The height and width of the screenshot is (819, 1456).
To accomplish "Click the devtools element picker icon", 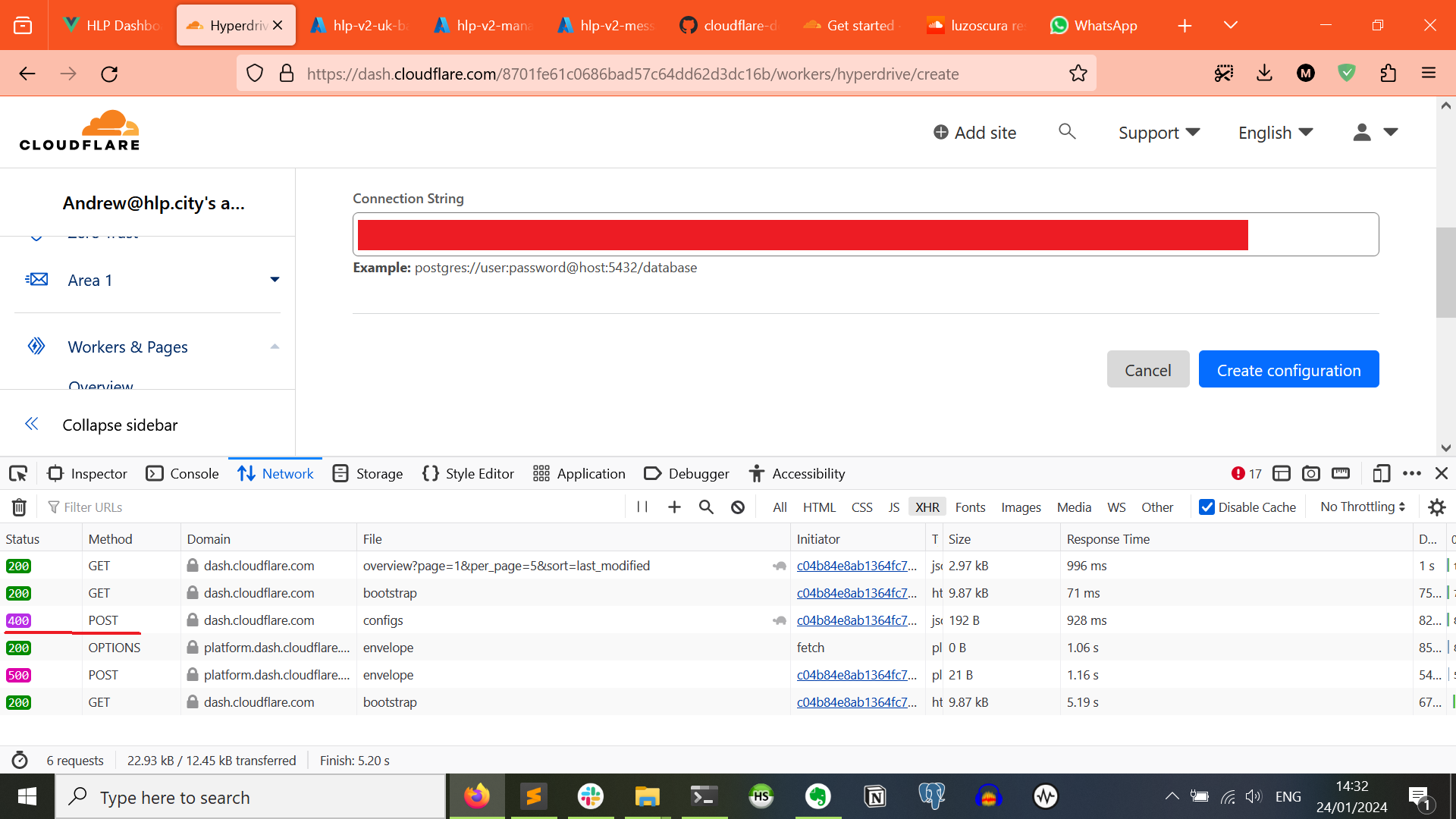I will 18,474.
